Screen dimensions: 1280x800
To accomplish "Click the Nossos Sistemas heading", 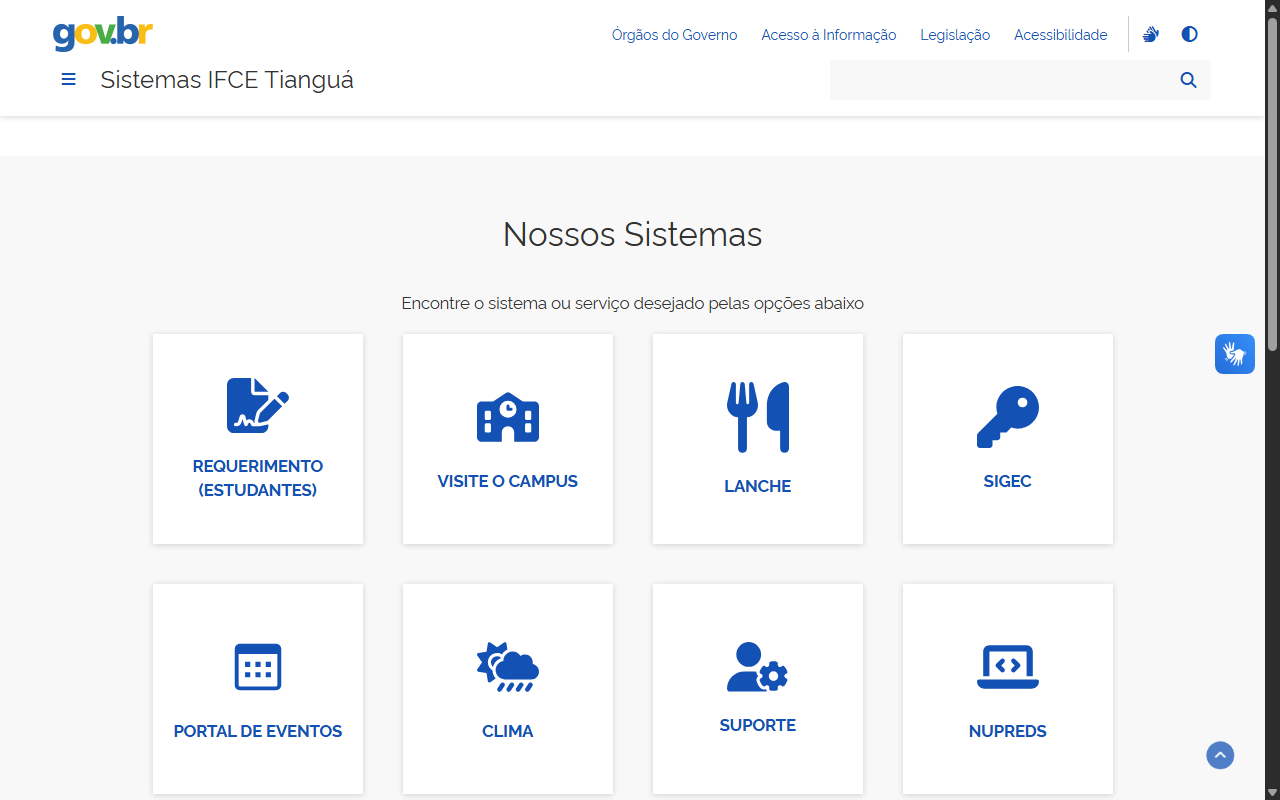I will (x=633, y=234).
